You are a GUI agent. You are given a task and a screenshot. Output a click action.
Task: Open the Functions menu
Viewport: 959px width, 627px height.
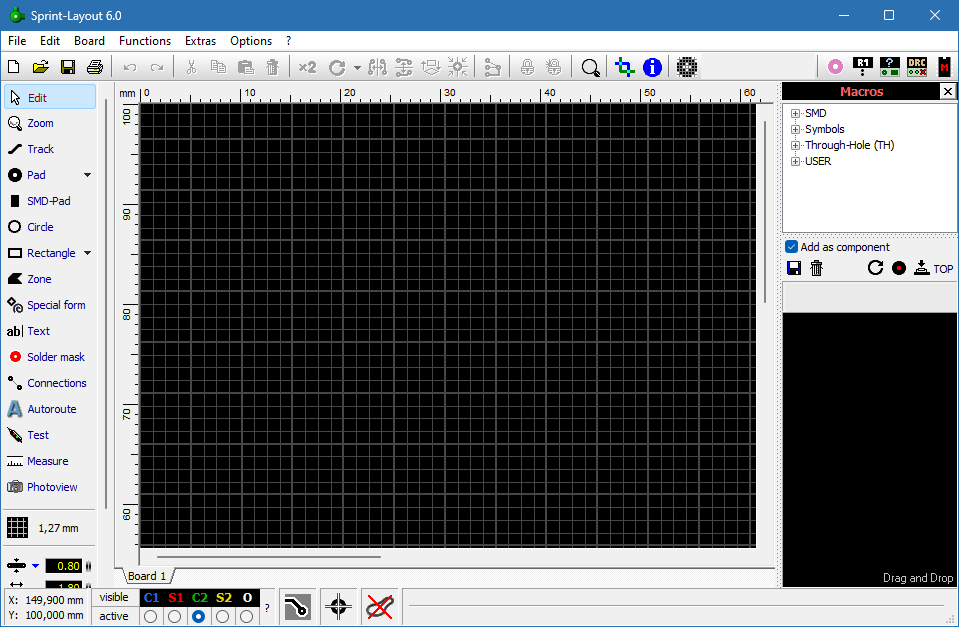coord(145,40)
